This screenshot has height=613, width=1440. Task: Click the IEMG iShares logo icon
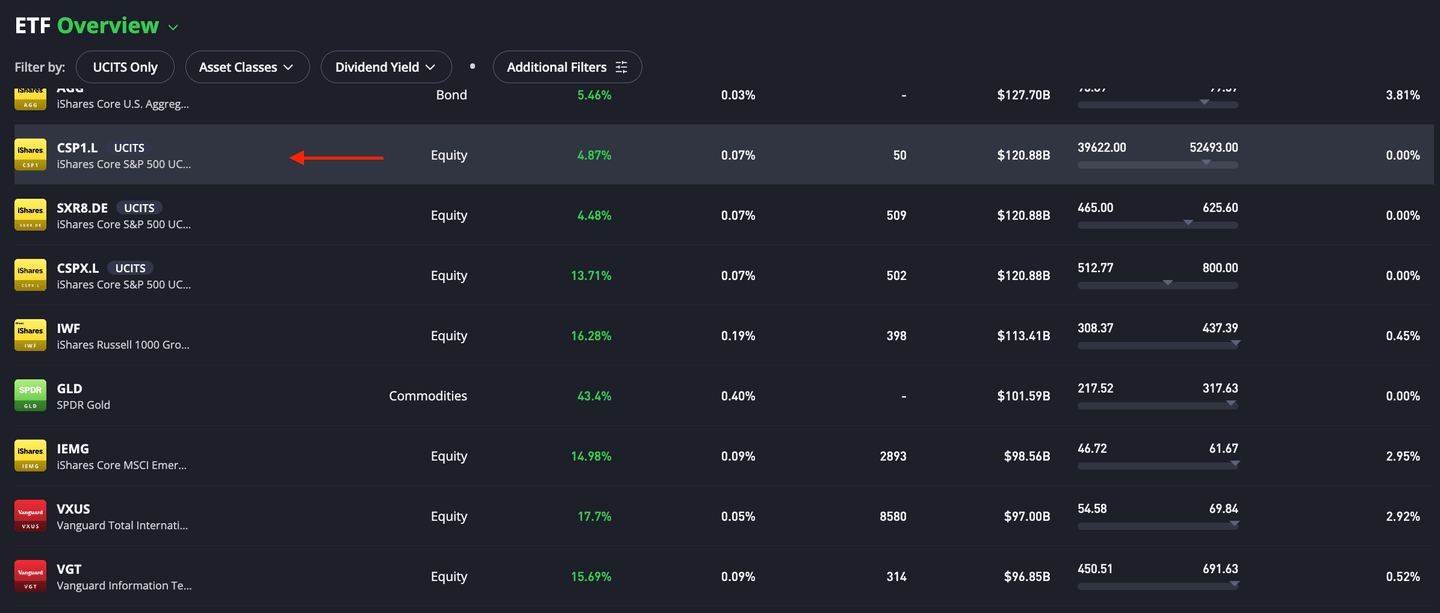30,455
